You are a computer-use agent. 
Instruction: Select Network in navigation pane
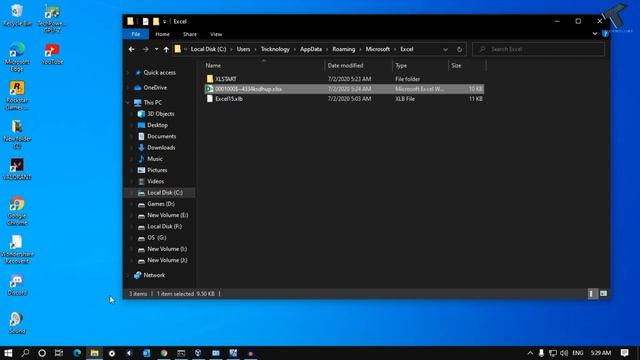[x=154, y=275]
